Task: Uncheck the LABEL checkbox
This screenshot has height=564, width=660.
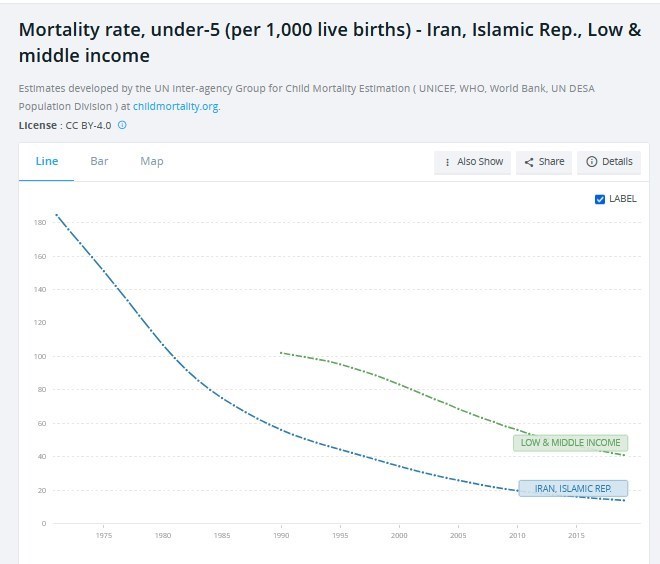Action: pos(600,199)
